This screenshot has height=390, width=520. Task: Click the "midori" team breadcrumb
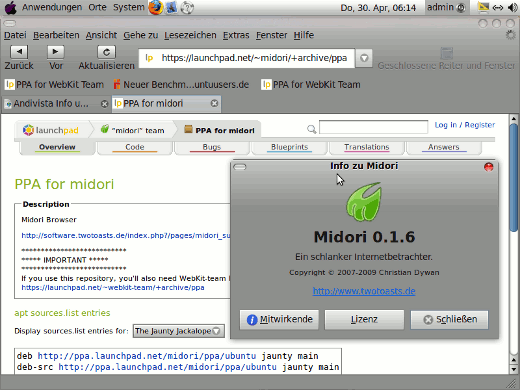133,130
